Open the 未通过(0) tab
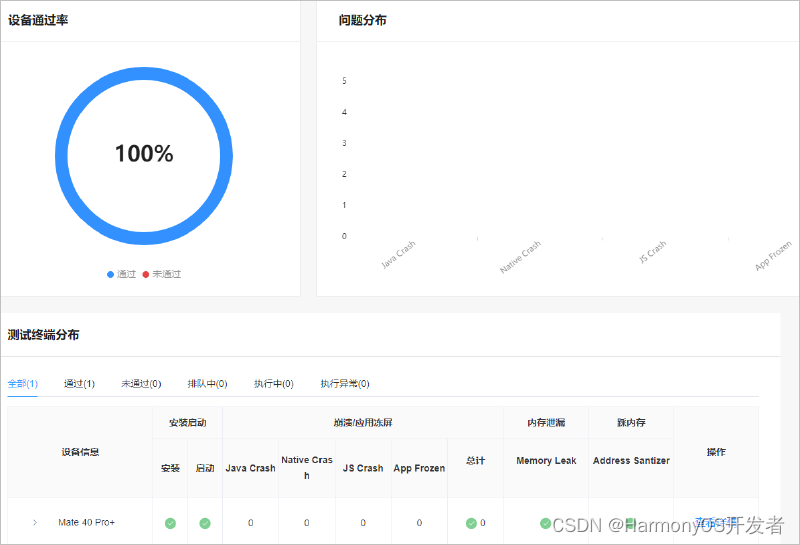Viewport: 800px width, 545px height. pyautogui.click(x=141, y=383)
